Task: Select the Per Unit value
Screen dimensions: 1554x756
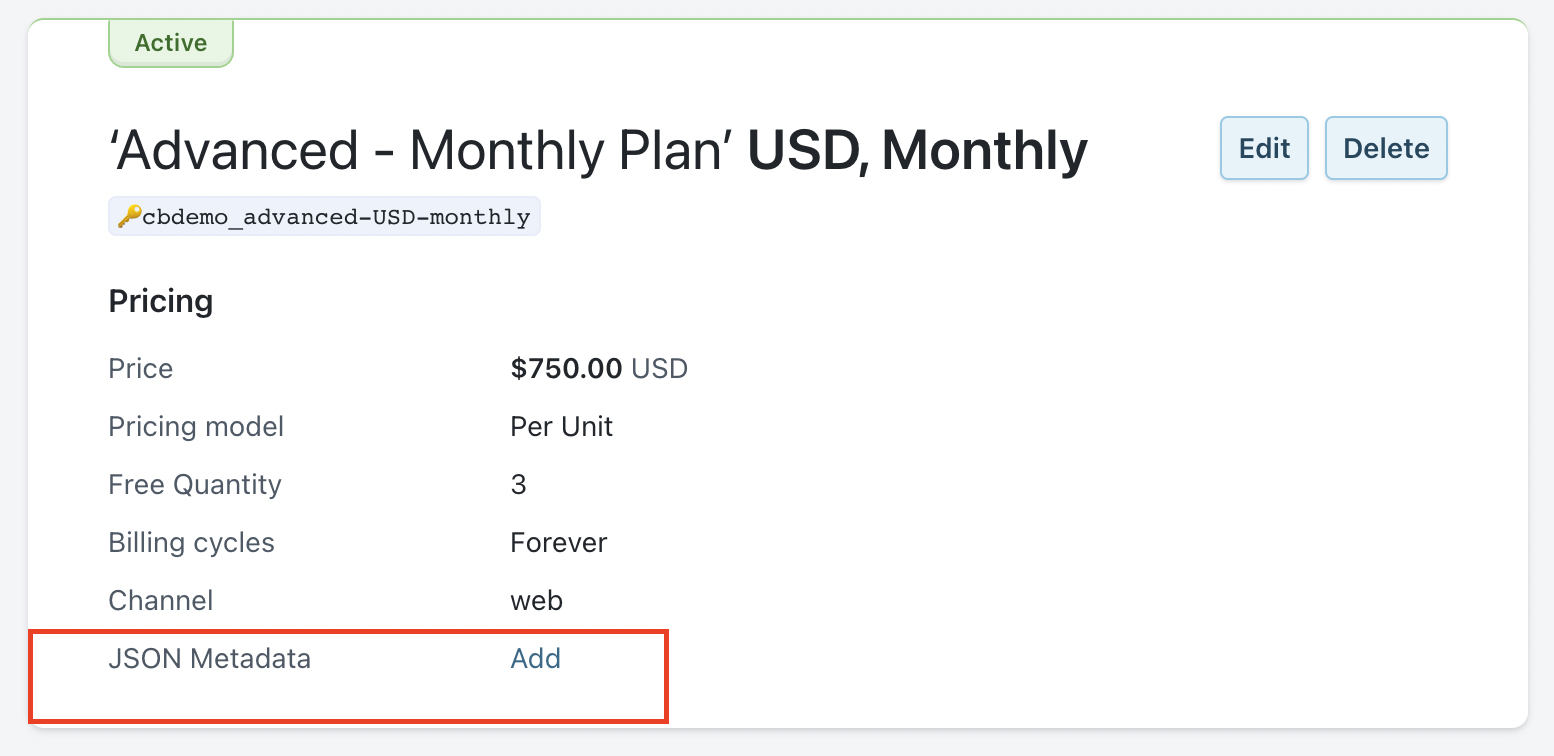Action: 561,427
